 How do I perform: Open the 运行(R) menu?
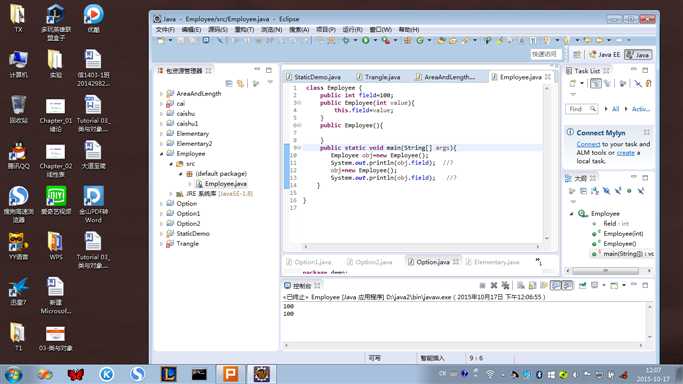coord(352,30)
